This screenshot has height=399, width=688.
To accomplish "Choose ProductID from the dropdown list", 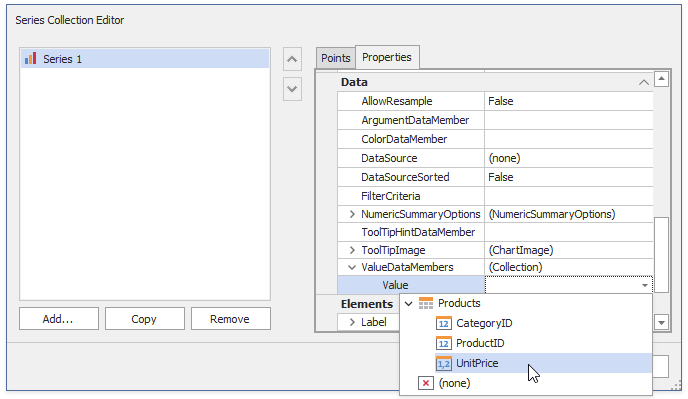I will pyautogui.click(x=480, y=343).
